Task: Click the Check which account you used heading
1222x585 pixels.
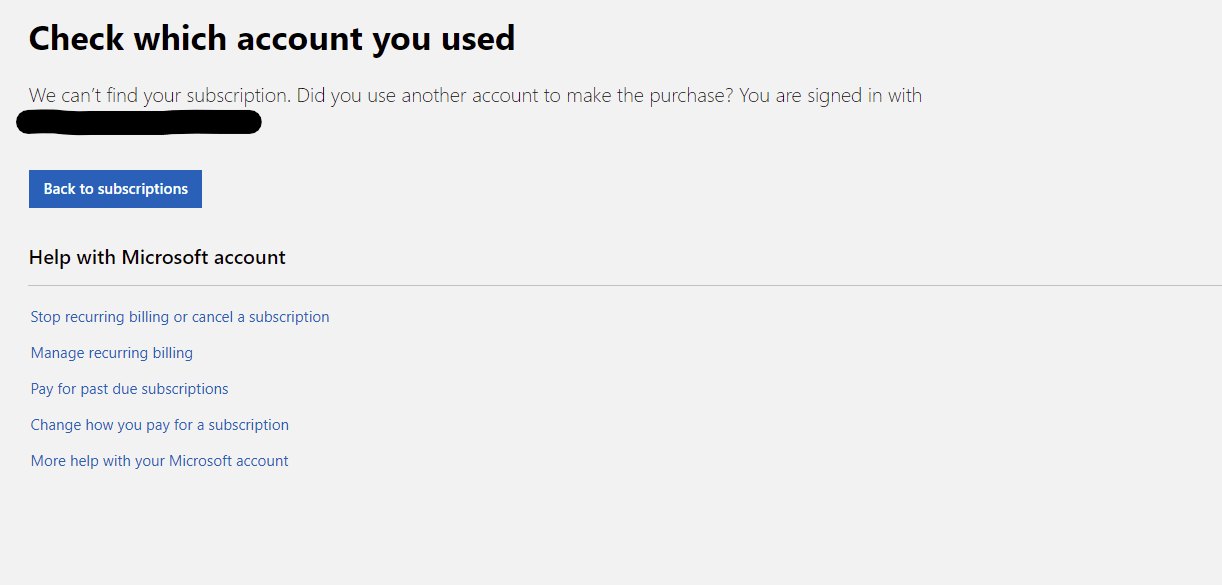Action: pos(272,39)
